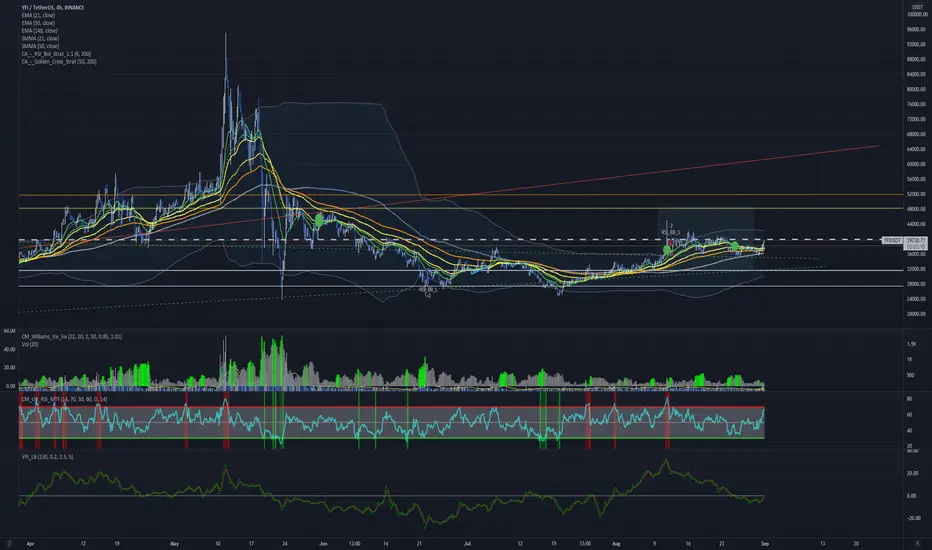Select the Vol (20) indicator legend
The width and height of the screenshot is (932, 550).
pyautogui.click(x=30, y=344)
